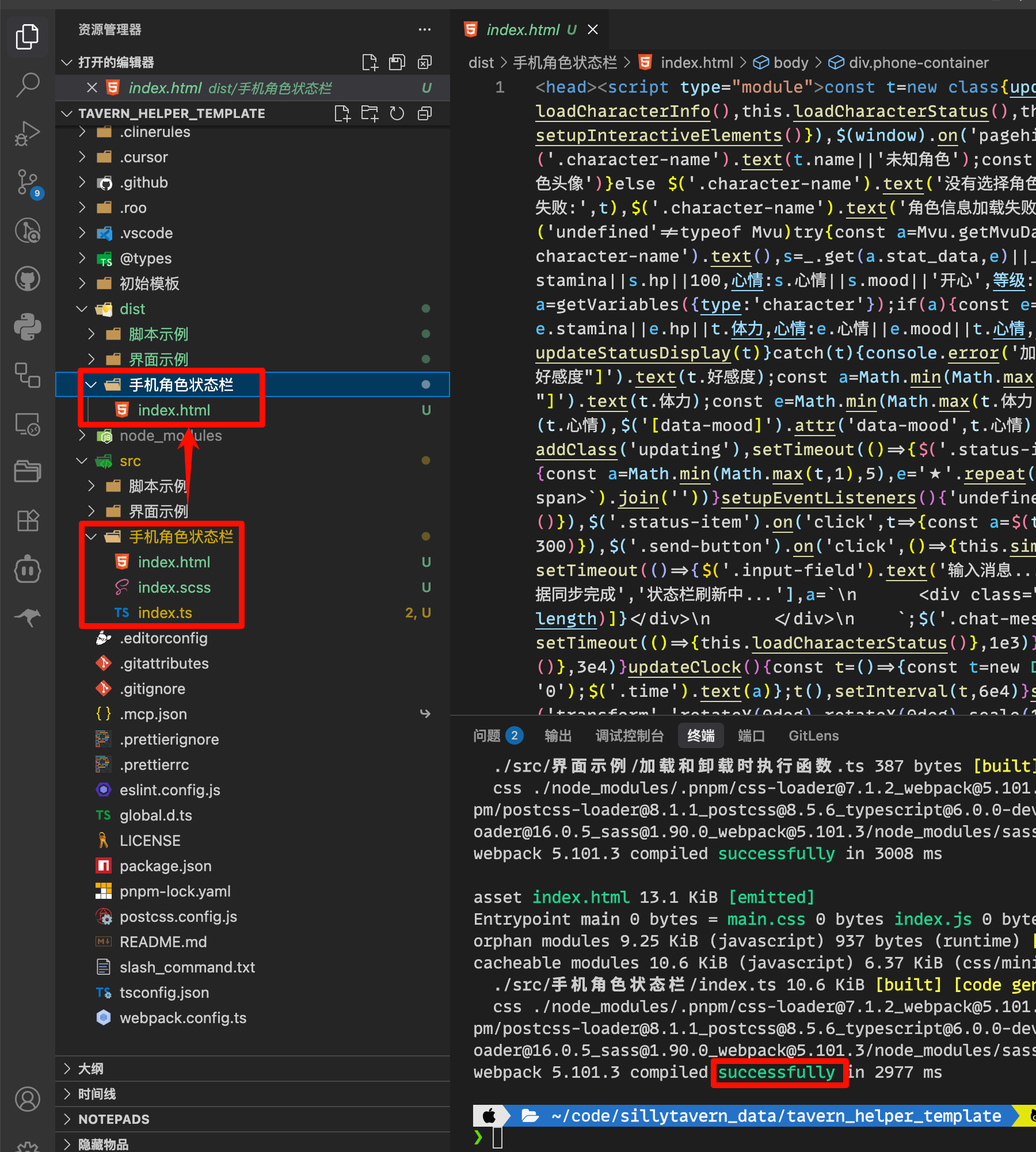The image size is (1036, 1152).
Task: Open the GitLens inspect icon in activity bar
Action: pos(27,231)
